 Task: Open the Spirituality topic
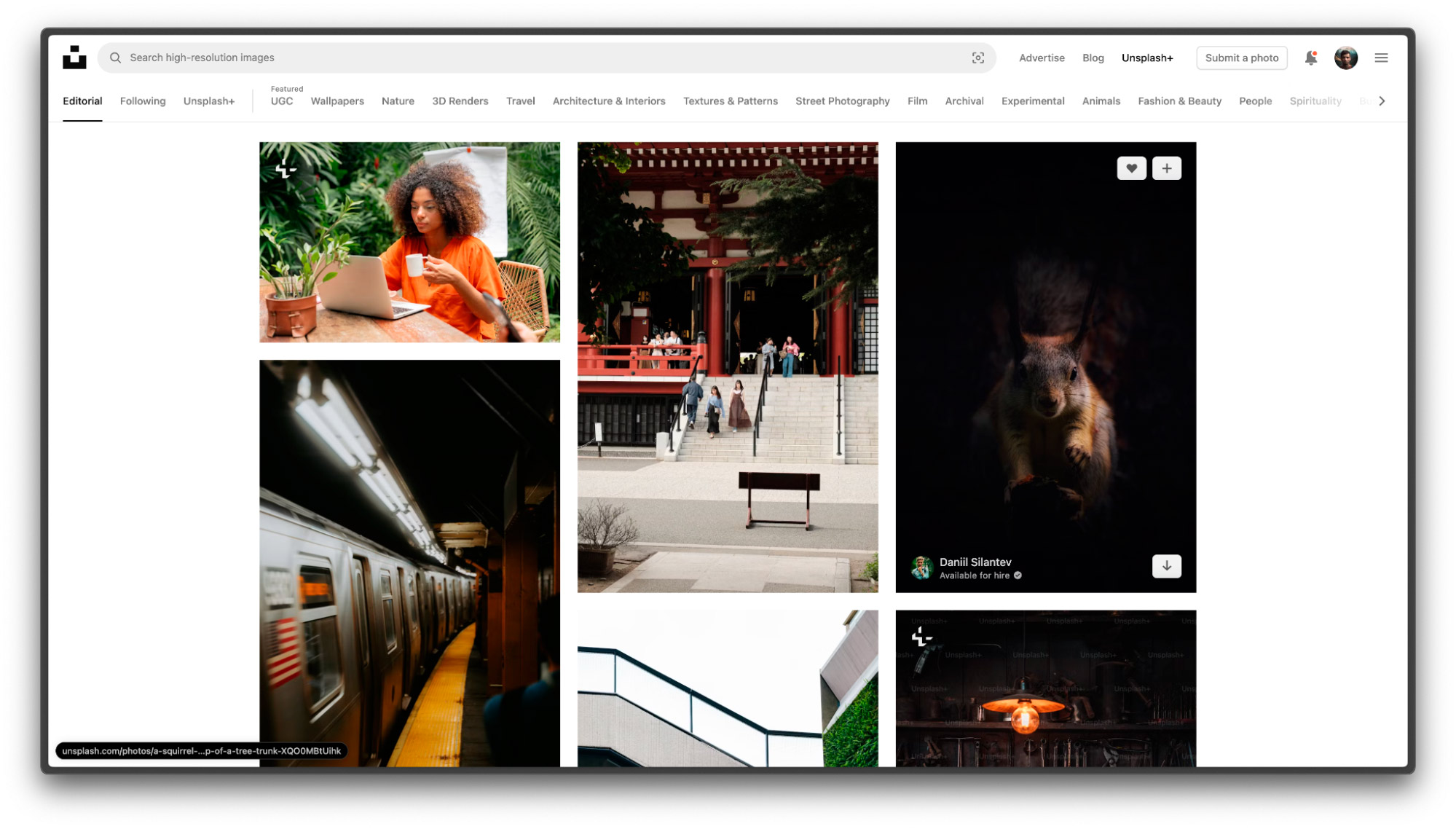pos(1315,101)
